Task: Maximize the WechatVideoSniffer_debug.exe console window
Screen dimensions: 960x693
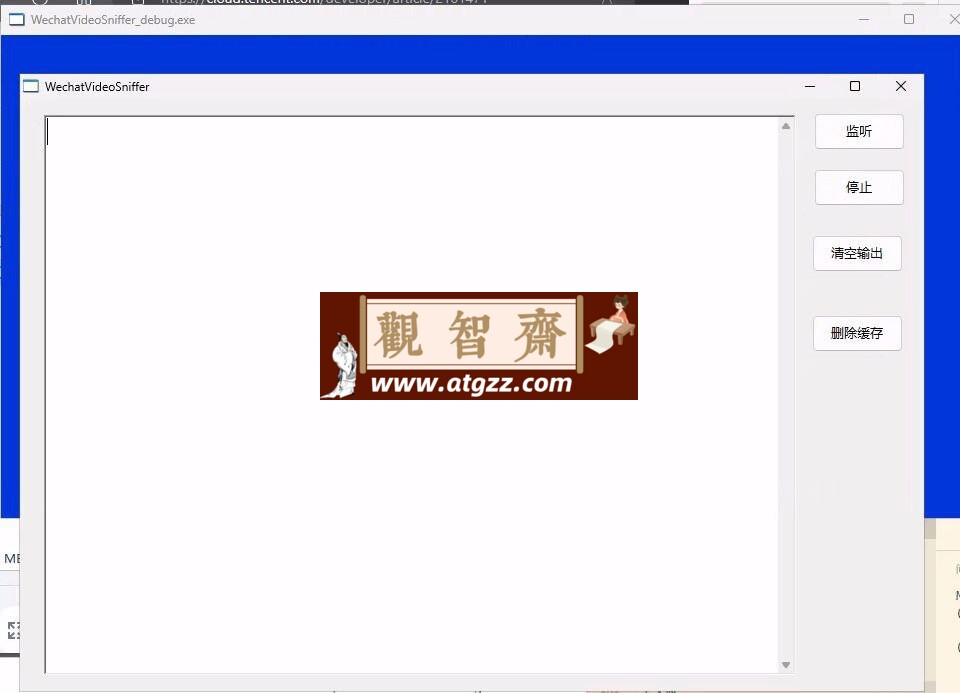Action: click(x=909, y=20)
